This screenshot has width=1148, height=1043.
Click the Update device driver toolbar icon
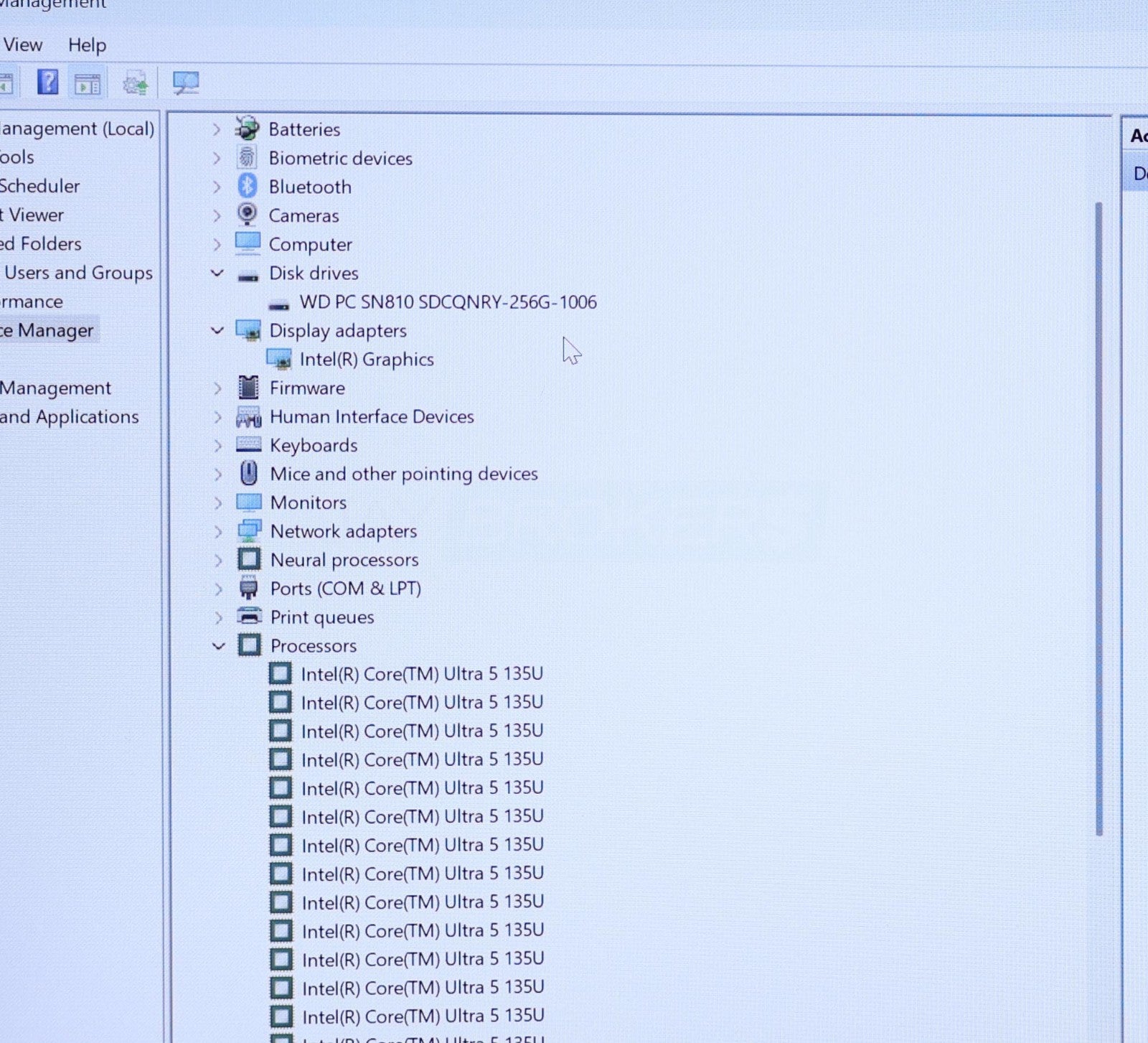136,84
